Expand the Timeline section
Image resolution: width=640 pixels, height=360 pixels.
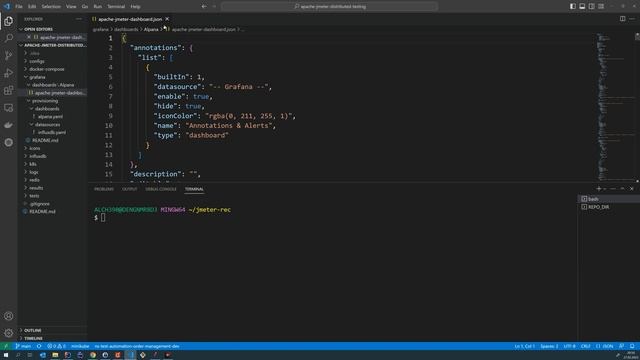tap(33, 338)
